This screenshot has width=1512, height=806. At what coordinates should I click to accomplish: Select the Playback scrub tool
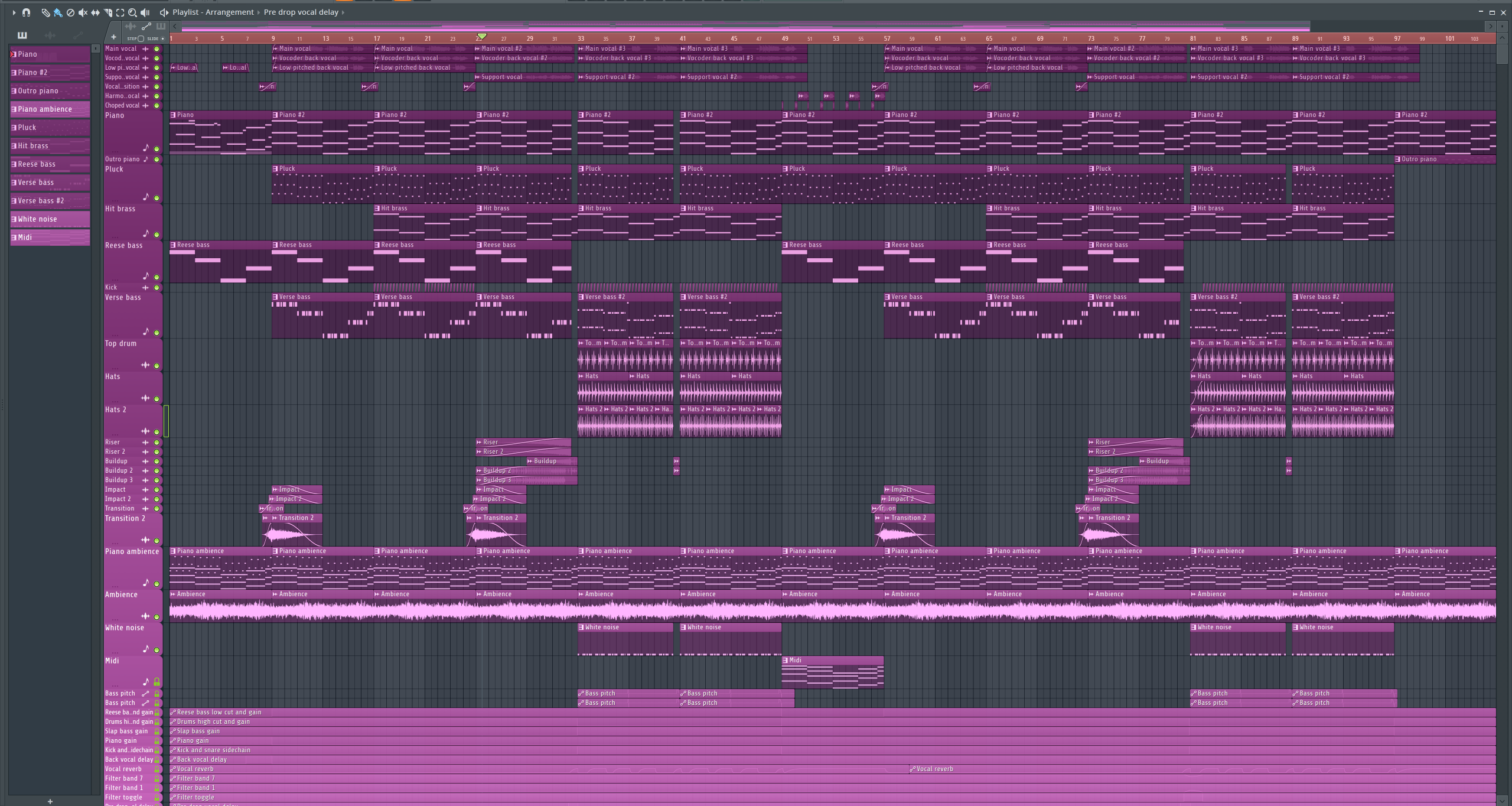(x=145, y=12)
